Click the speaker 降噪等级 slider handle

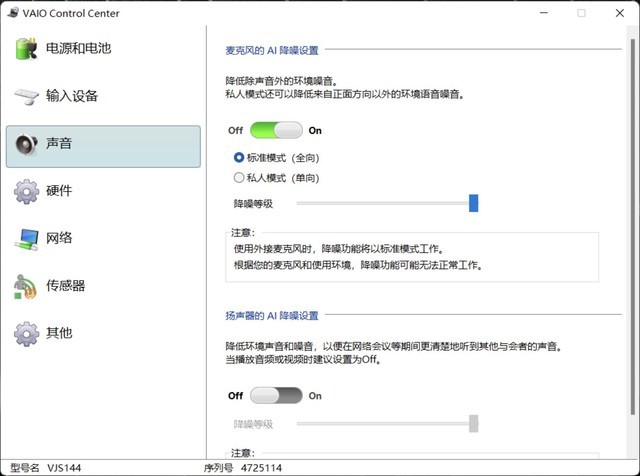[x=473, y=424]
